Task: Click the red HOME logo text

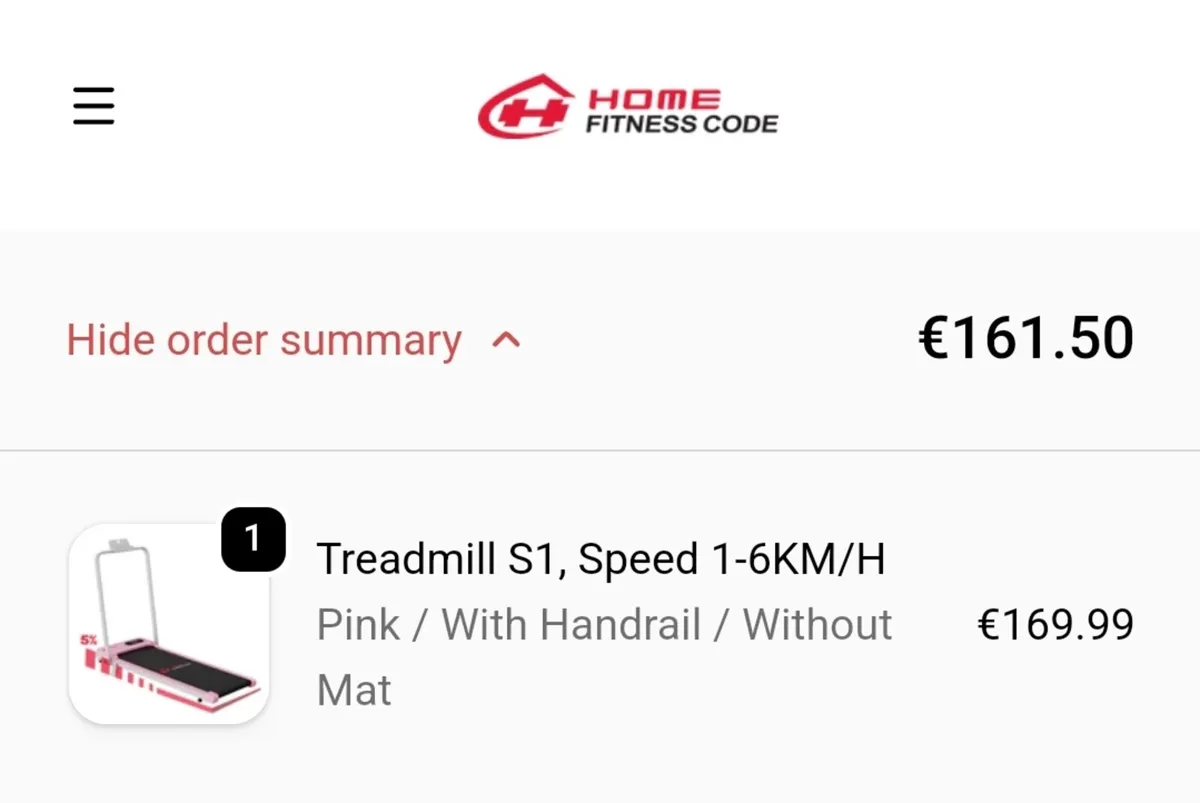Action: click(654, 99)
